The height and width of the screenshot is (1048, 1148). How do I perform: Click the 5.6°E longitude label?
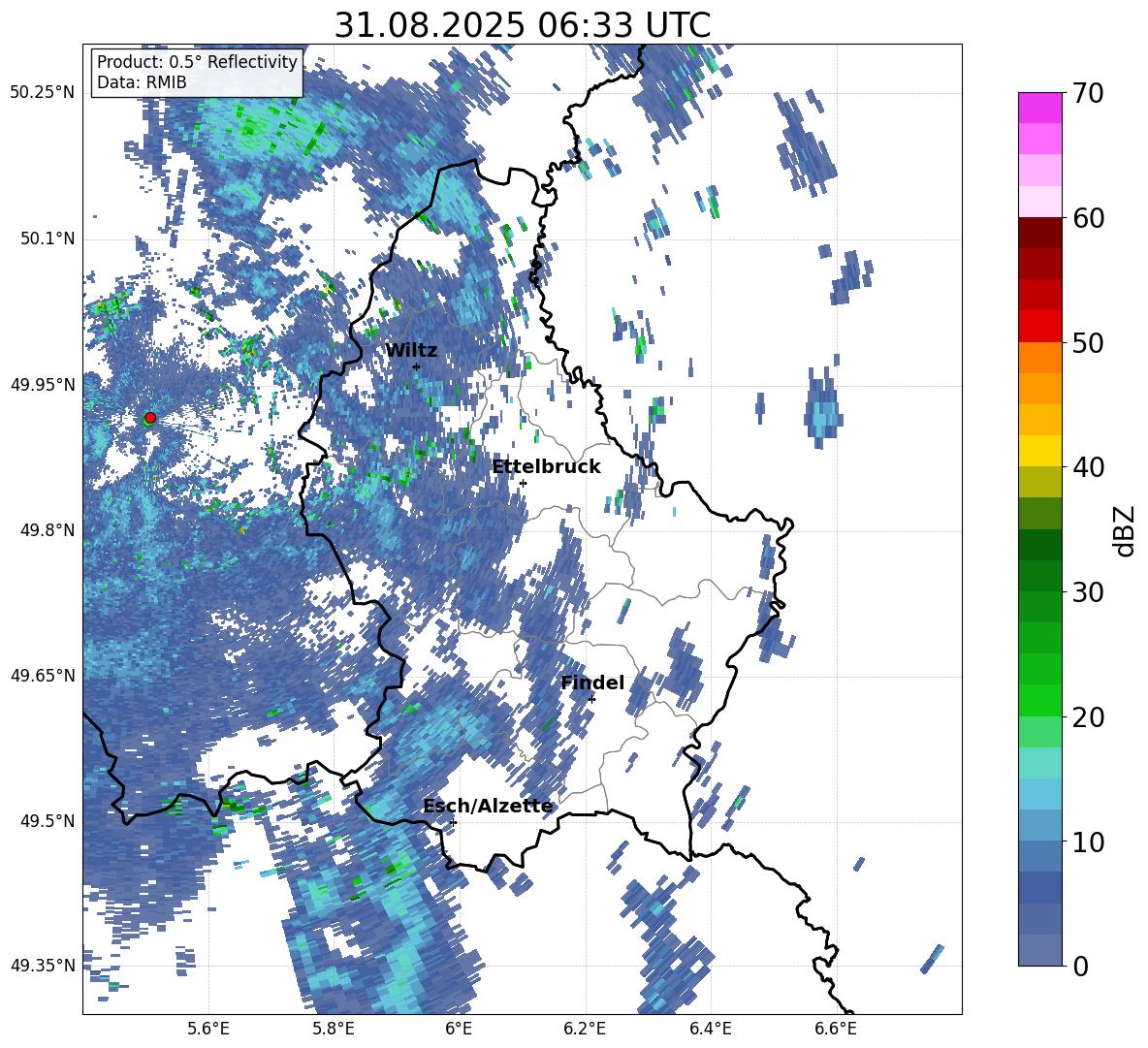(x=208, y=1029)
